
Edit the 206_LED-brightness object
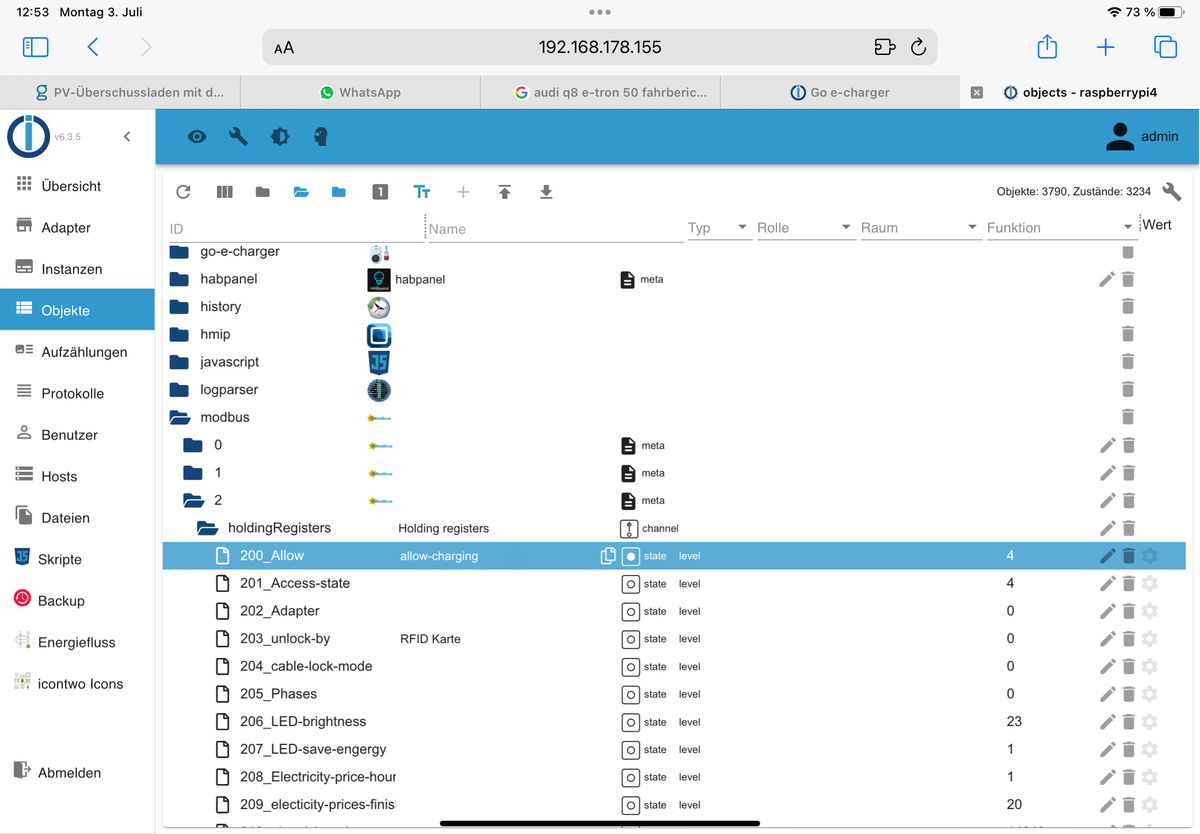point(1107,722)
